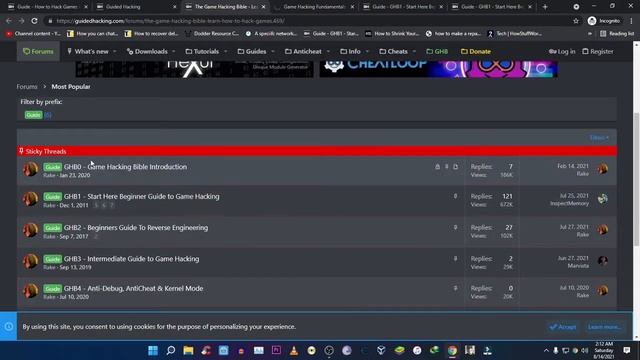Open the Donate nav item
Image resolution: width=640 pixels, height=360 pixels.
(476, 51)
